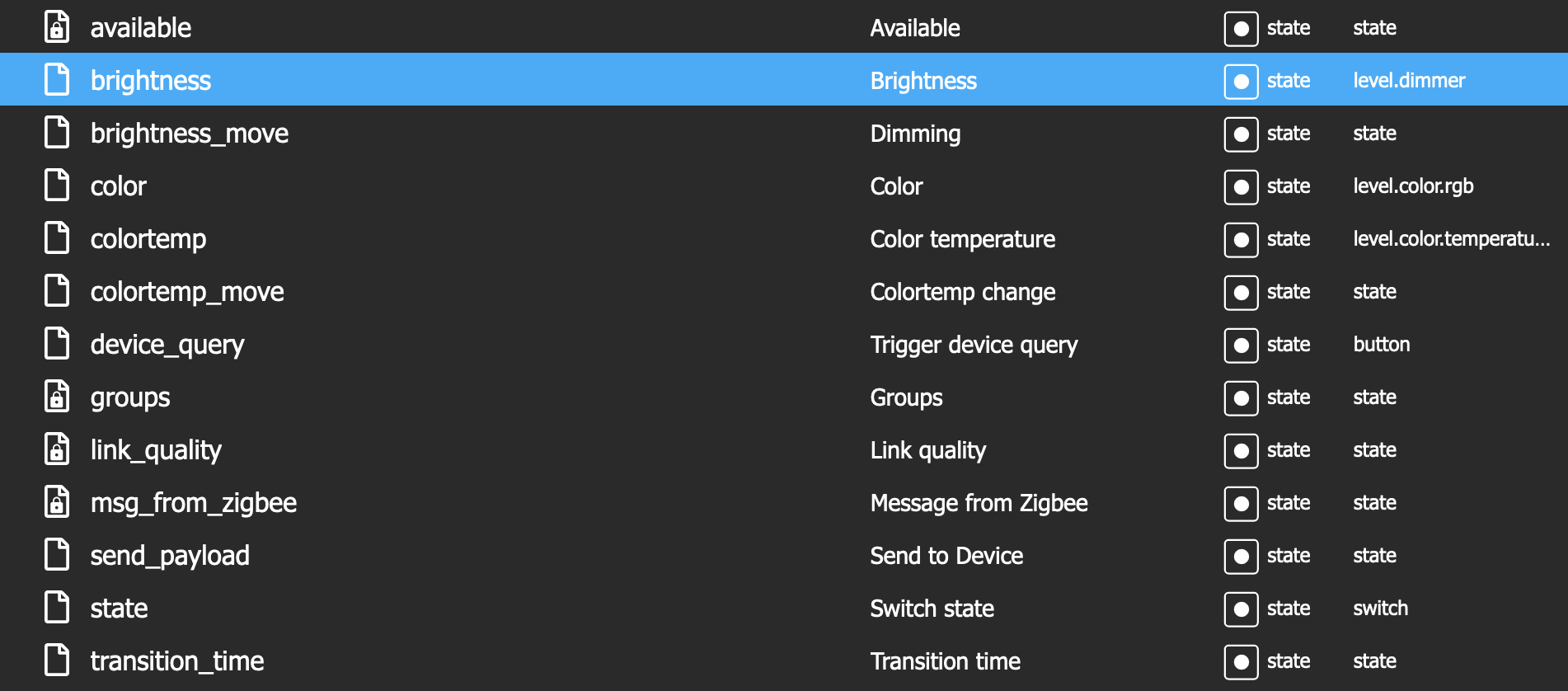Click the Colortemp change name cell

click(963, 292)
